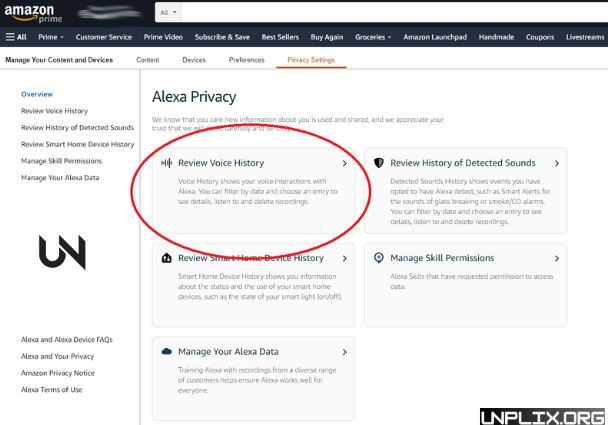The width and height of the screenshot is (608, 425).
Task: Switch to the Devices tab
Action: click(194, 60)
